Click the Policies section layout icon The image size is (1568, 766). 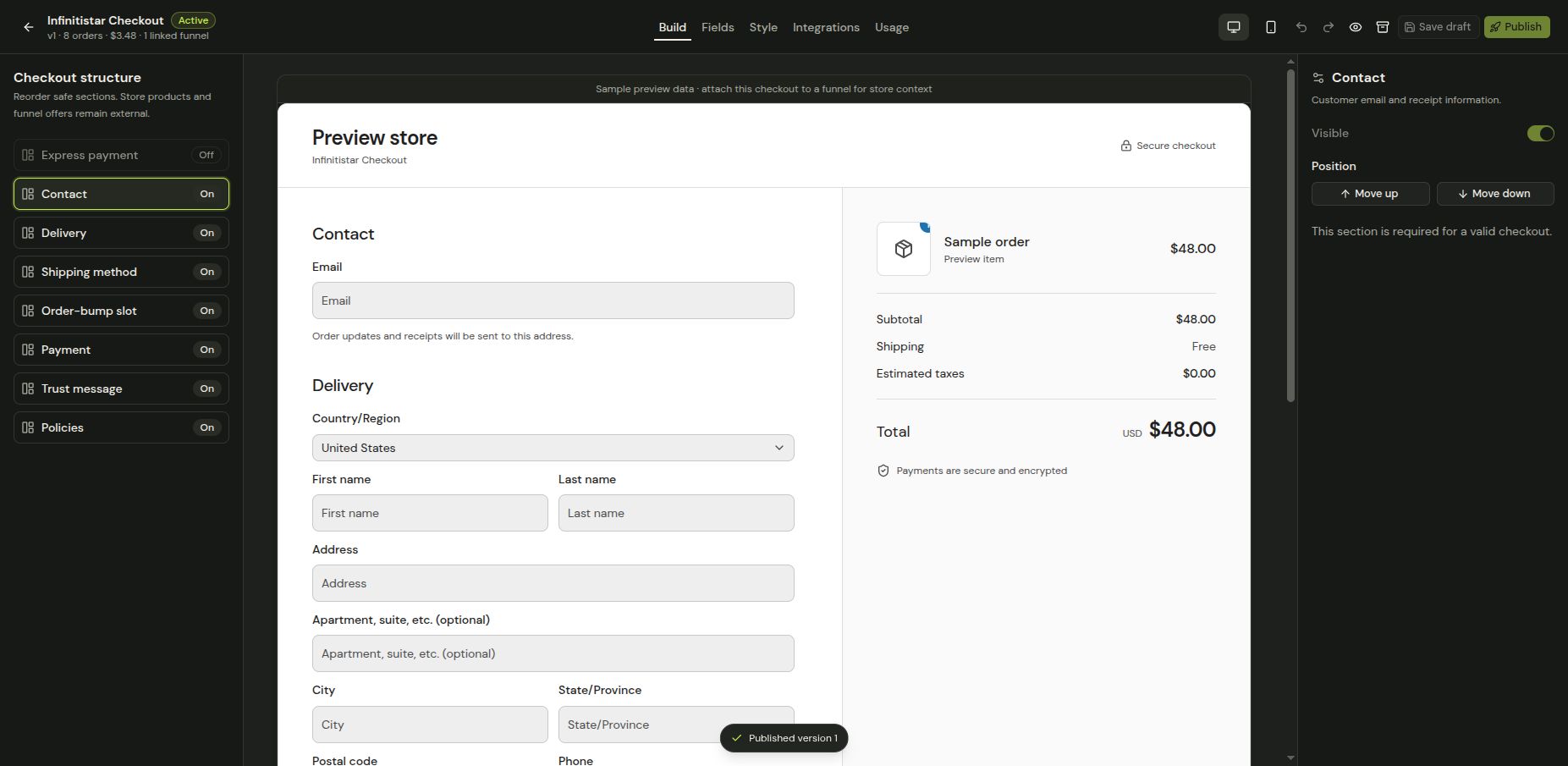pos(28,427)
